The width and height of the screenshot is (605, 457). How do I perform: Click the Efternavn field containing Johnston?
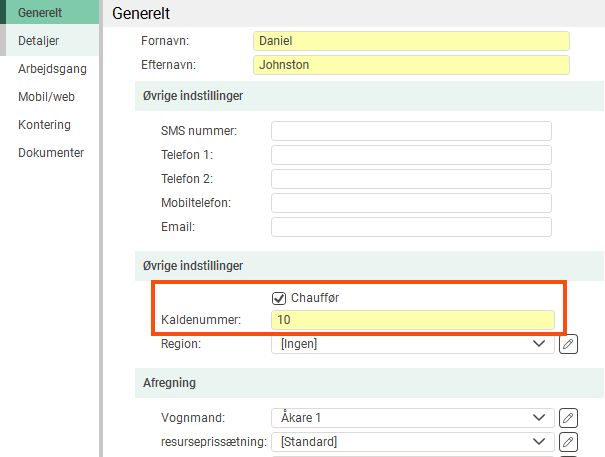click(x=411, y=65)
